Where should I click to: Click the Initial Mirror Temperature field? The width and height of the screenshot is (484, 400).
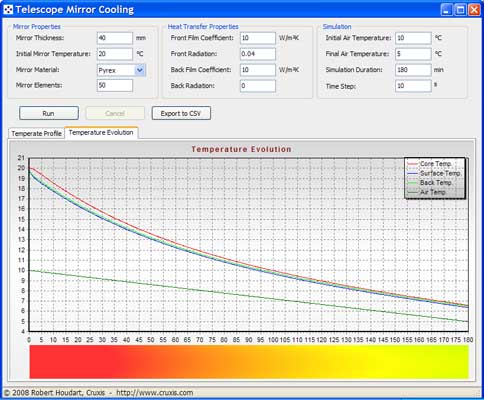pos(115,54)
